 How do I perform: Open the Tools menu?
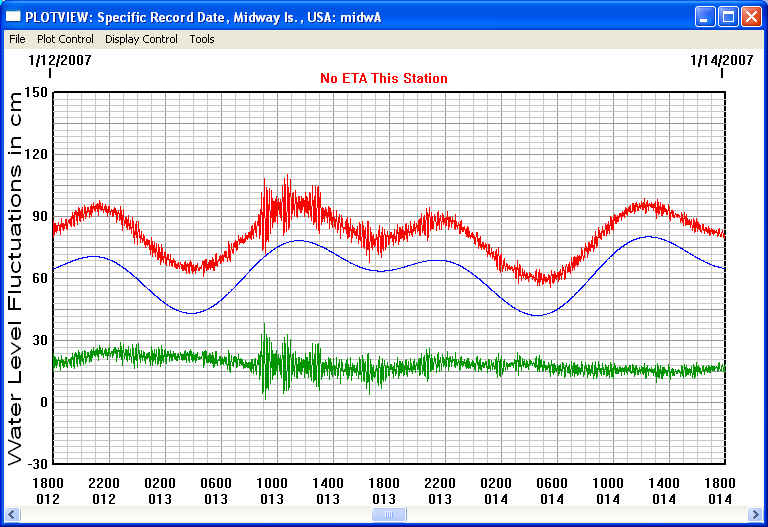pyautogui.click(x=202, y=39)
